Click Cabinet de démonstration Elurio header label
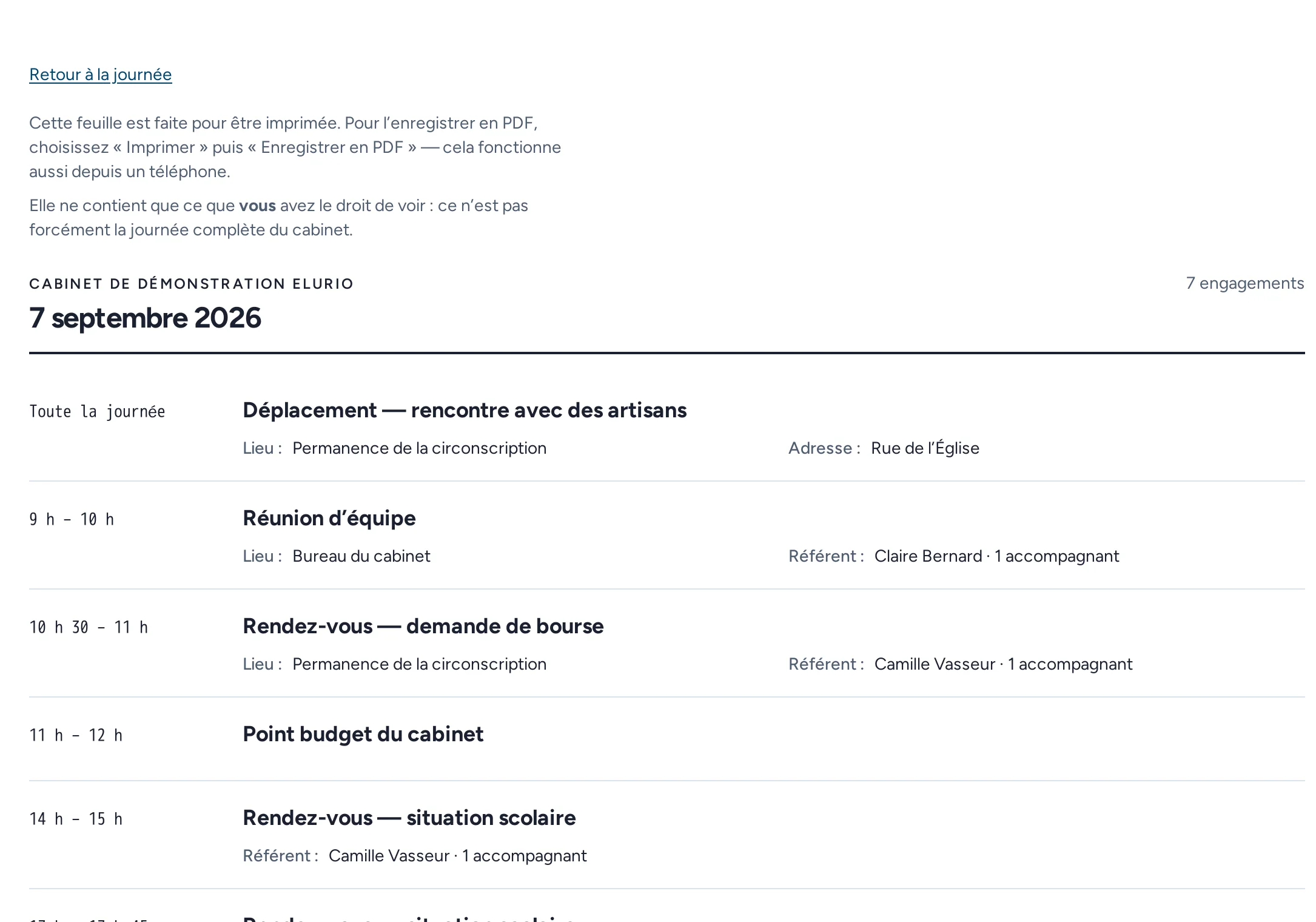Image resolution: width=1316 pixels, height=922 pixels. tap(191, 284)
